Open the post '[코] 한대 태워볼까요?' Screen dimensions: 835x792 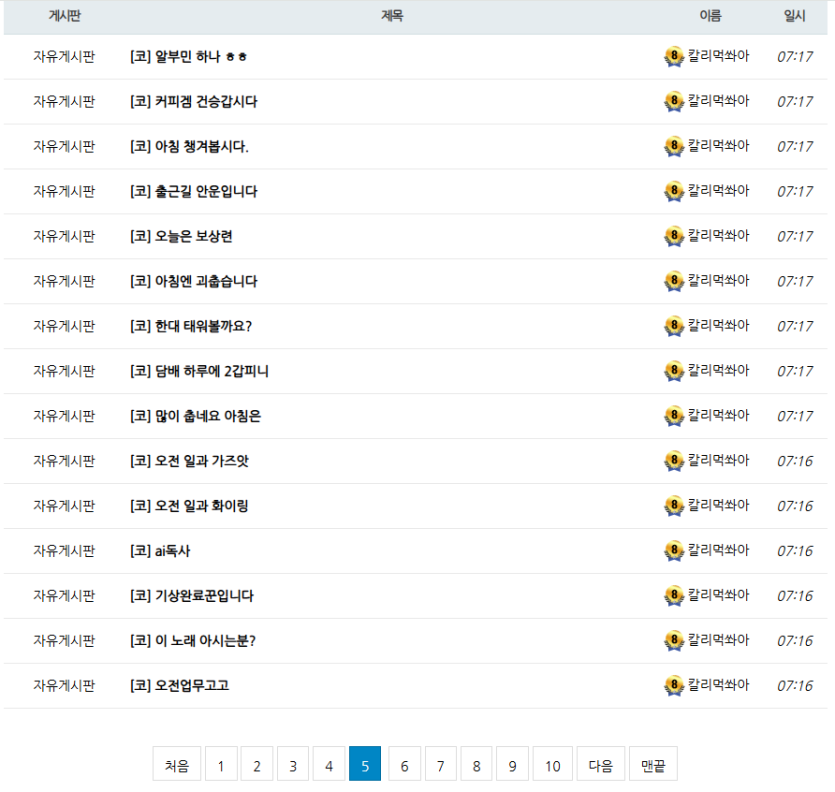point(191,326)
